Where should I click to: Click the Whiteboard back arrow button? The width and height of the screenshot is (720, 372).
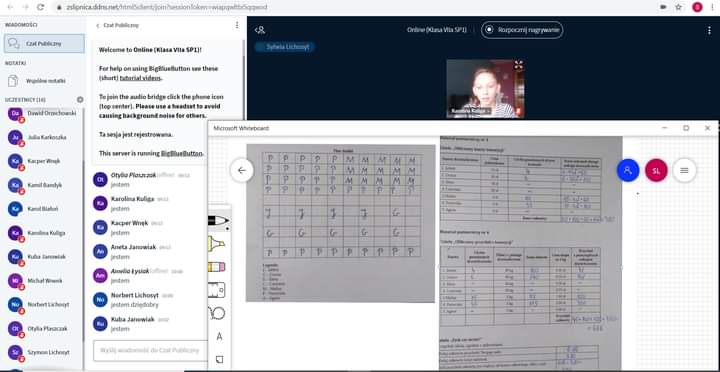[x=242, y=171]
